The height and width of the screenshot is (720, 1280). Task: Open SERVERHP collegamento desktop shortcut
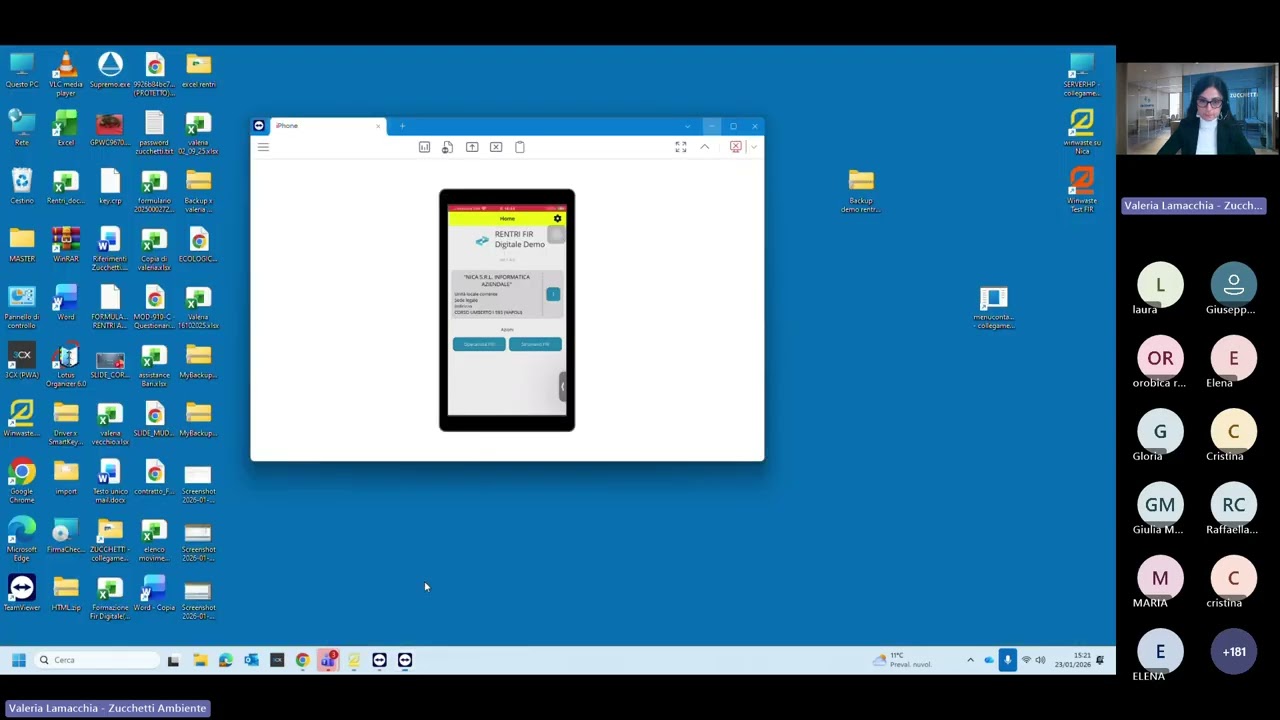(1081, 75)
